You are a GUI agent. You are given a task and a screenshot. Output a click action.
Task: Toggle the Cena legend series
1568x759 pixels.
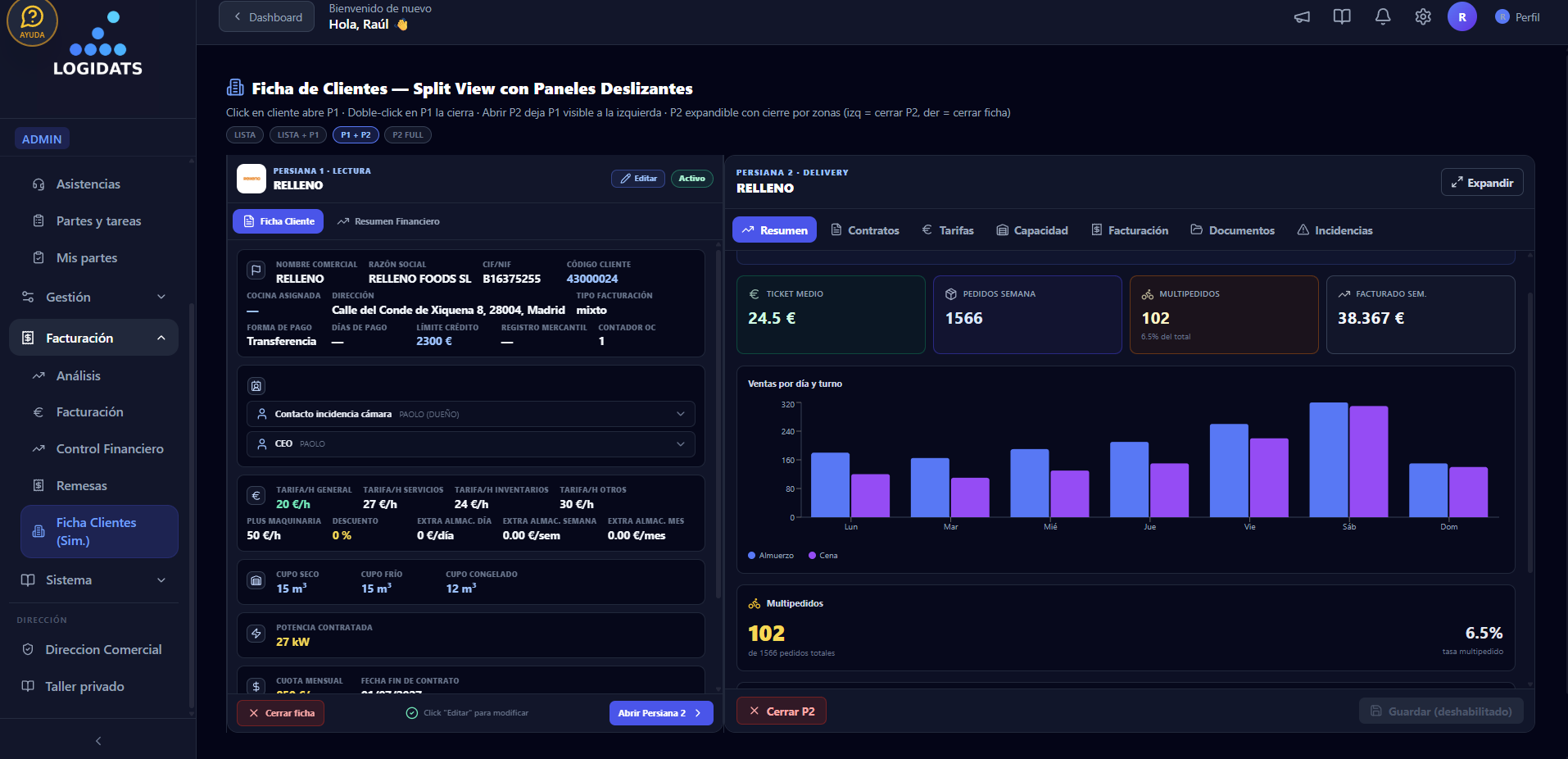pyautogui.click(x=823, y=556)
